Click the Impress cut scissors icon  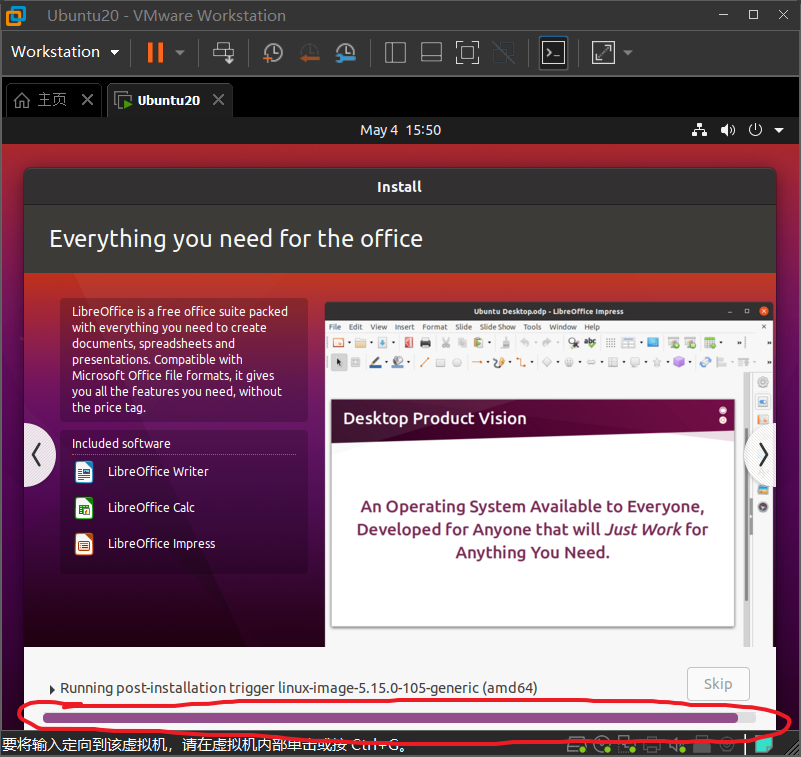pos(445,343)
